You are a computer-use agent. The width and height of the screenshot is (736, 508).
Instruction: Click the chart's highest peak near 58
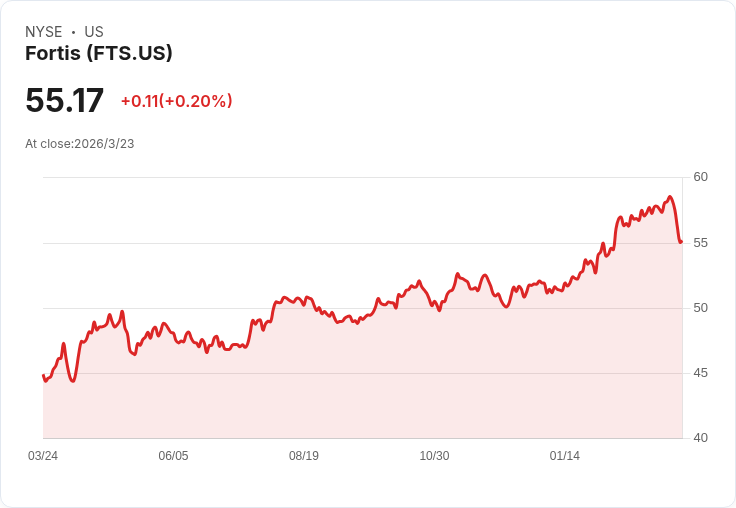[670, 197]
